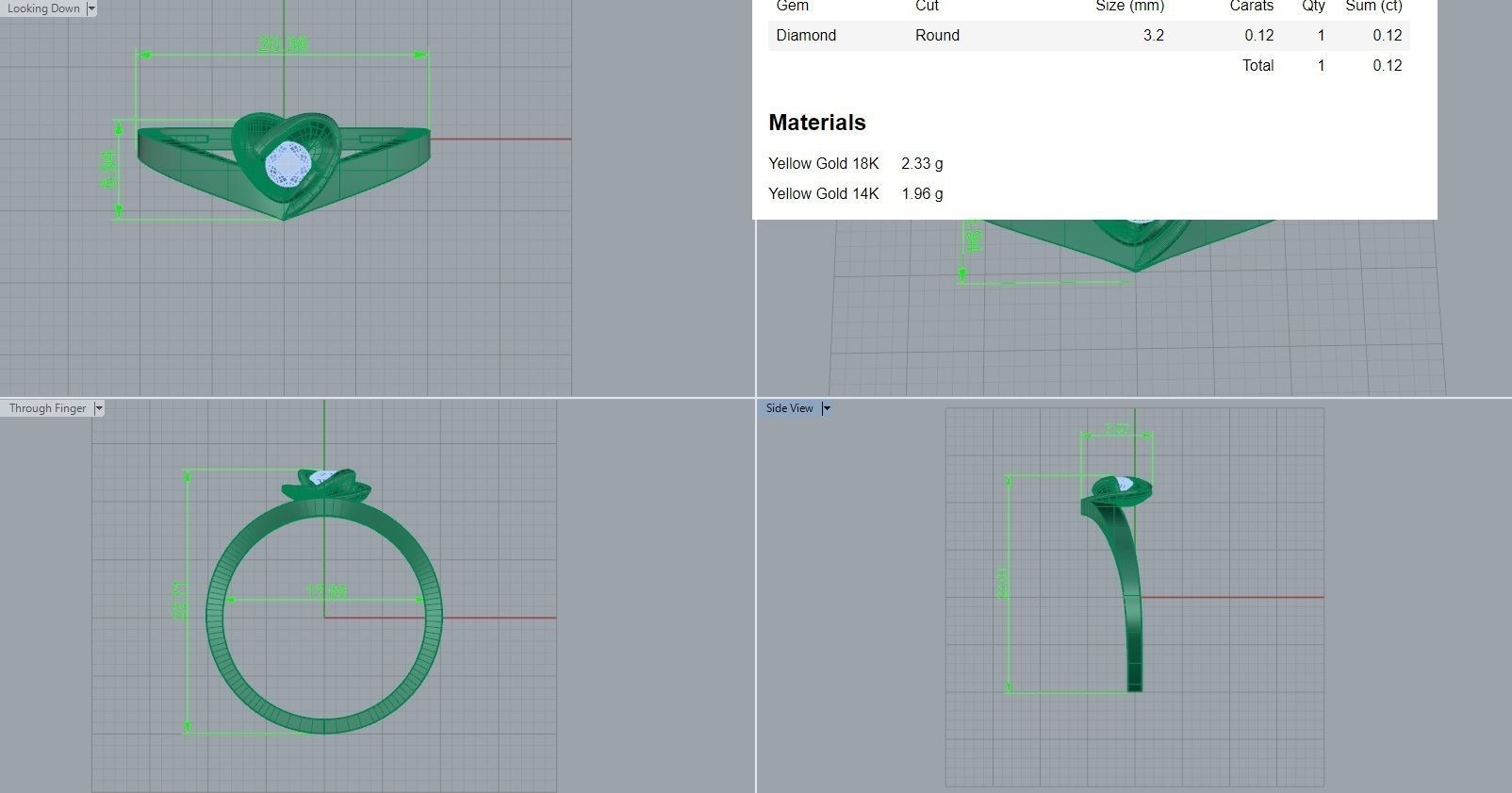This screenshot has width=1512, height=793.
Task: Select the Through Finger viewport title
Action: click(x=47, y=408)
